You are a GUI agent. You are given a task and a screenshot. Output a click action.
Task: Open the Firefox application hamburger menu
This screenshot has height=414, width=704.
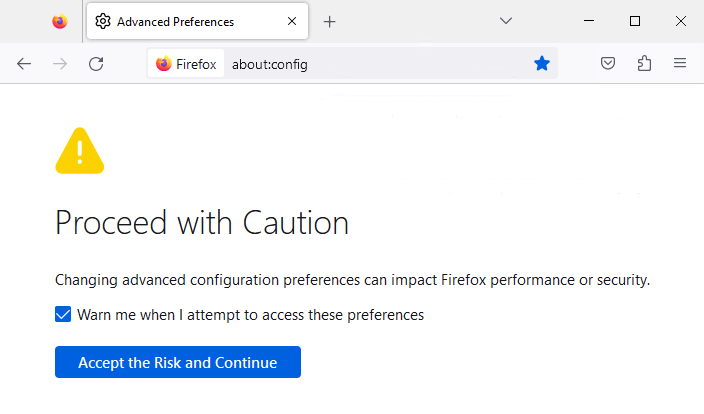[x=680, y=64]
